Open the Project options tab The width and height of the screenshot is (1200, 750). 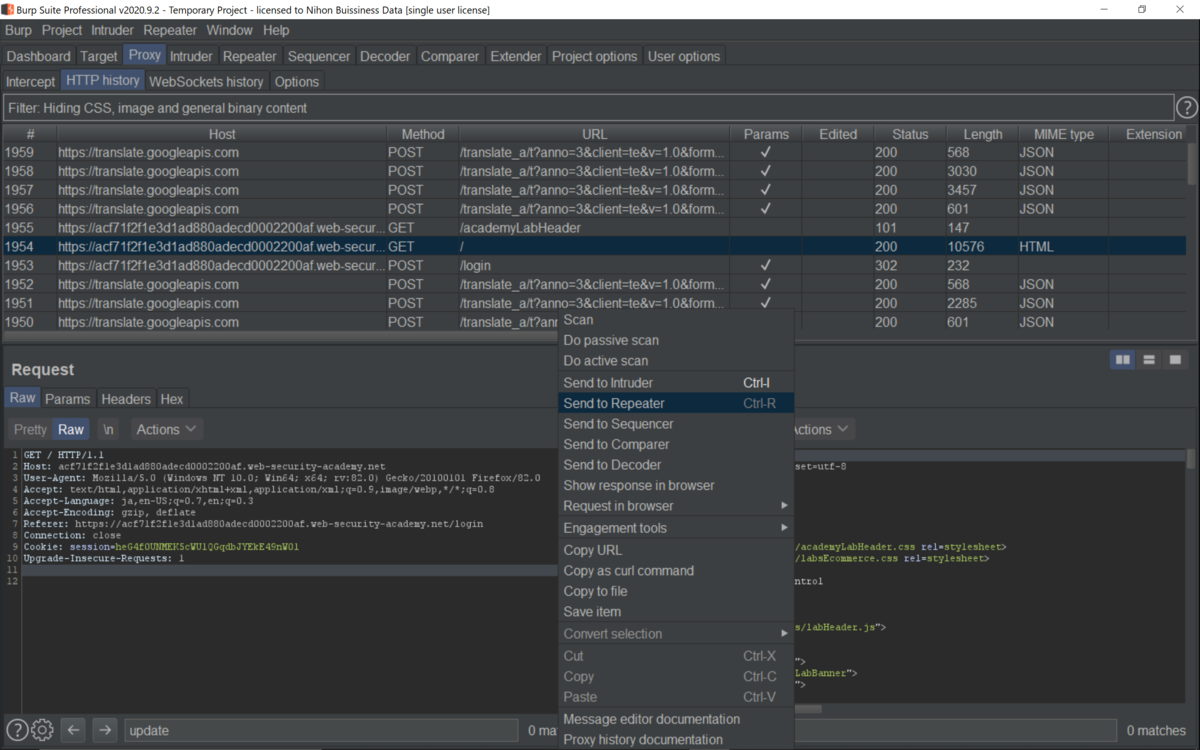[x=594, y=56]
